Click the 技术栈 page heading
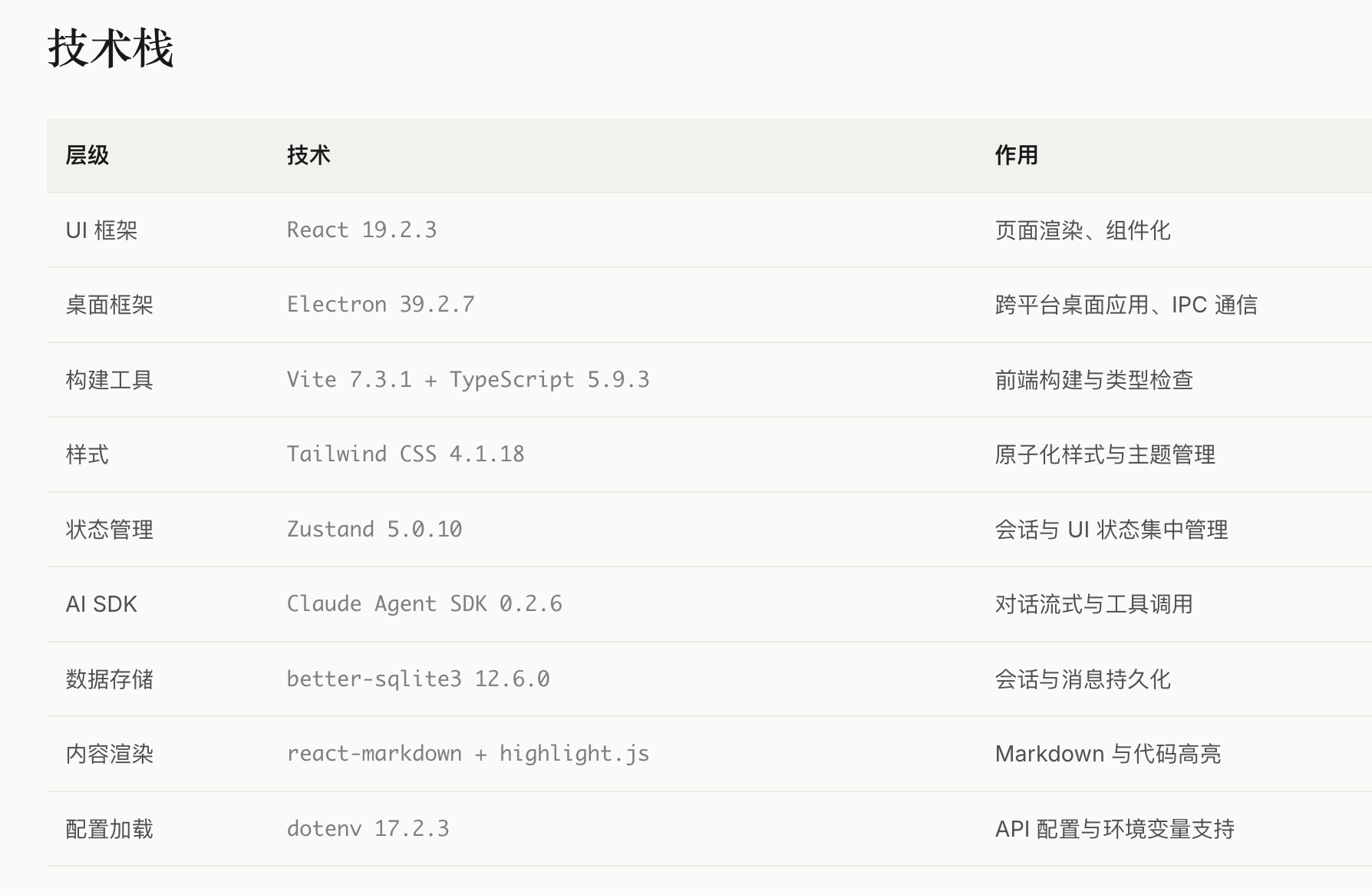Viewport: 1372px width, 895px height. 111,48
